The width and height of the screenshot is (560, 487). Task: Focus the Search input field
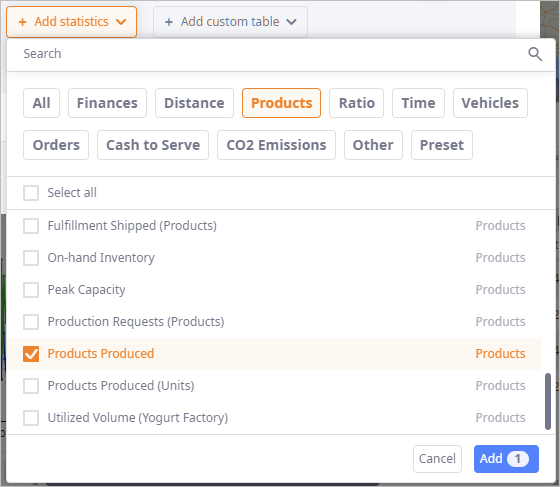tap(271, 54)
